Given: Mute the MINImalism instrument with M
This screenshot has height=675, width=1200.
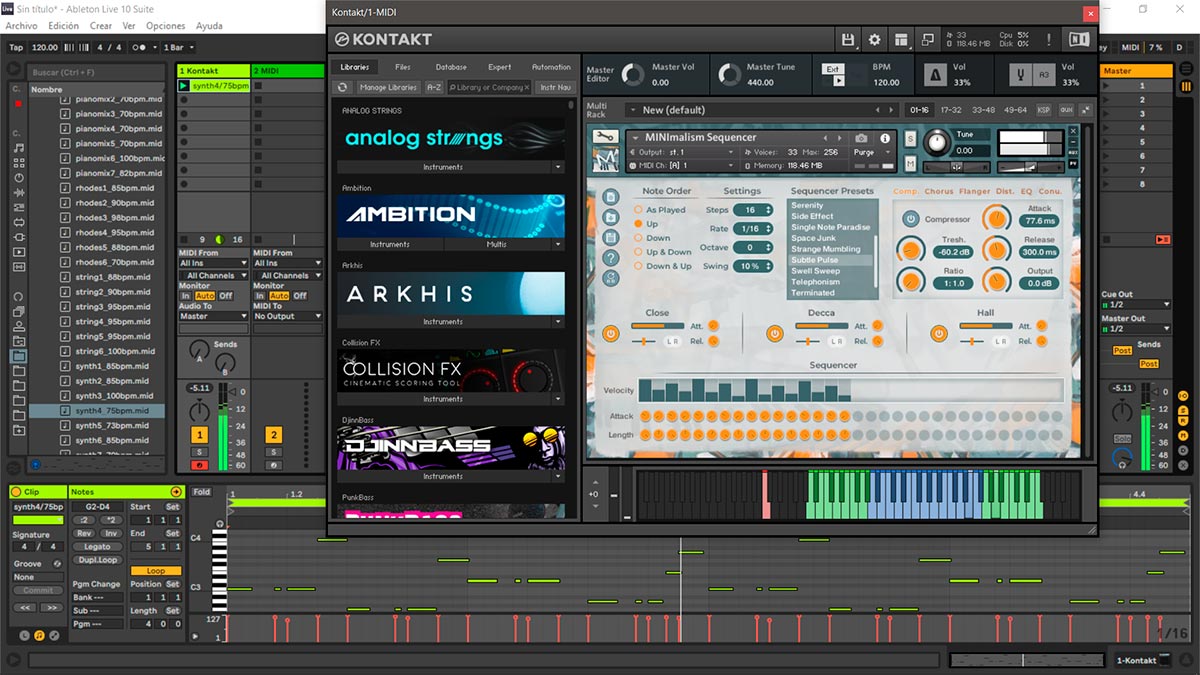Looking at the screenshot, I should pos(910,163).
